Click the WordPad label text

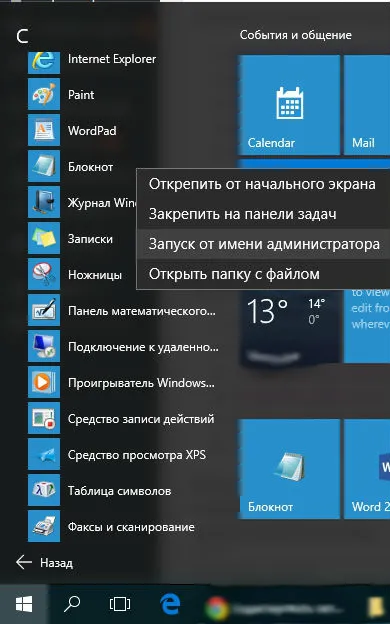92,131
